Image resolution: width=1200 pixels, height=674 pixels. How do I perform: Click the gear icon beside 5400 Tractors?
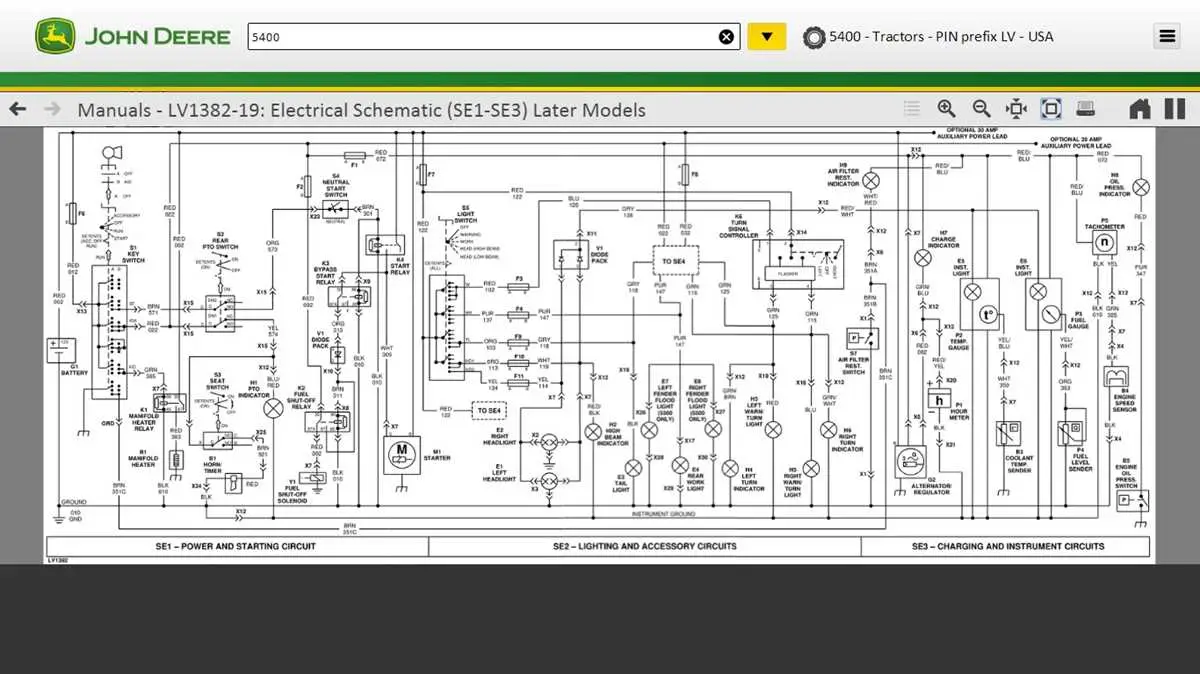tap(814, 37)
